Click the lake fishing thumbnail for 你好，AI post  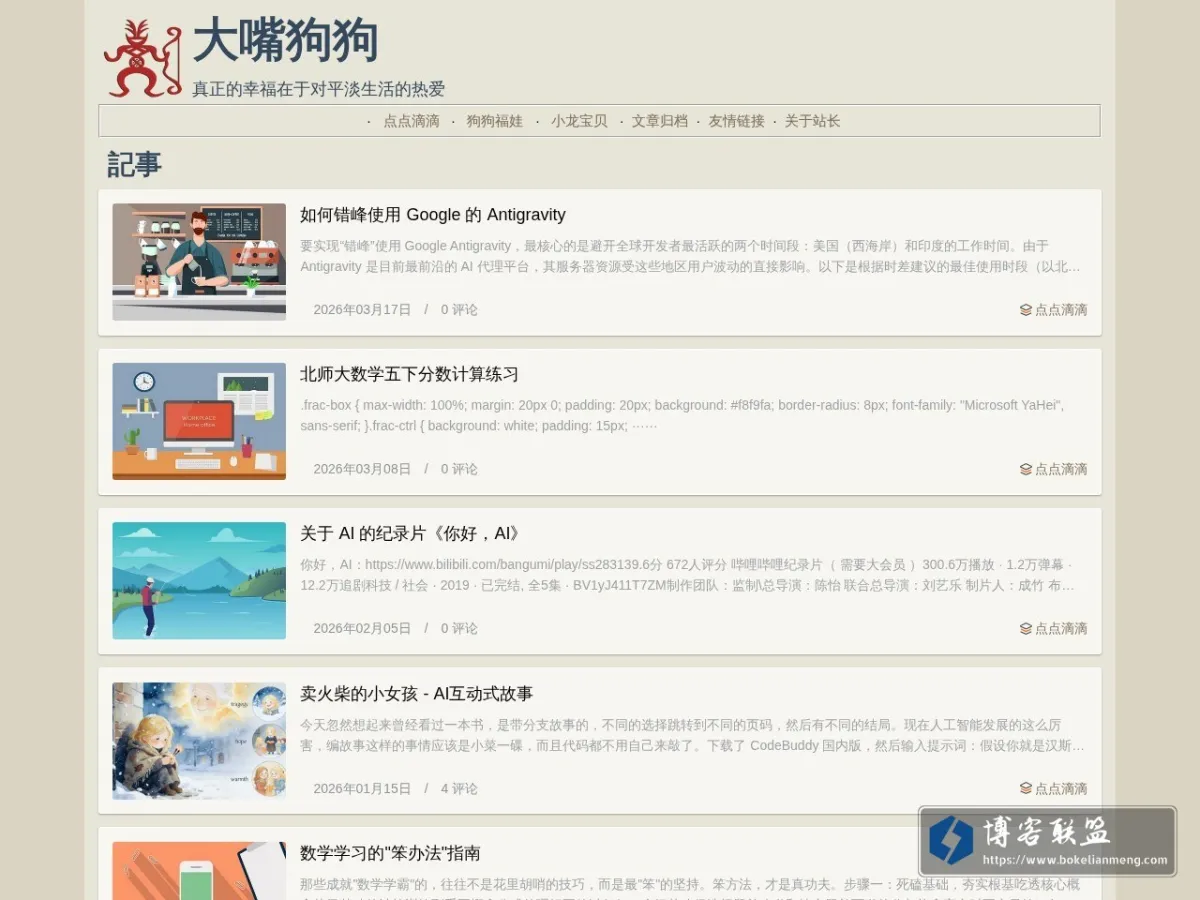[x=199, y=581]
